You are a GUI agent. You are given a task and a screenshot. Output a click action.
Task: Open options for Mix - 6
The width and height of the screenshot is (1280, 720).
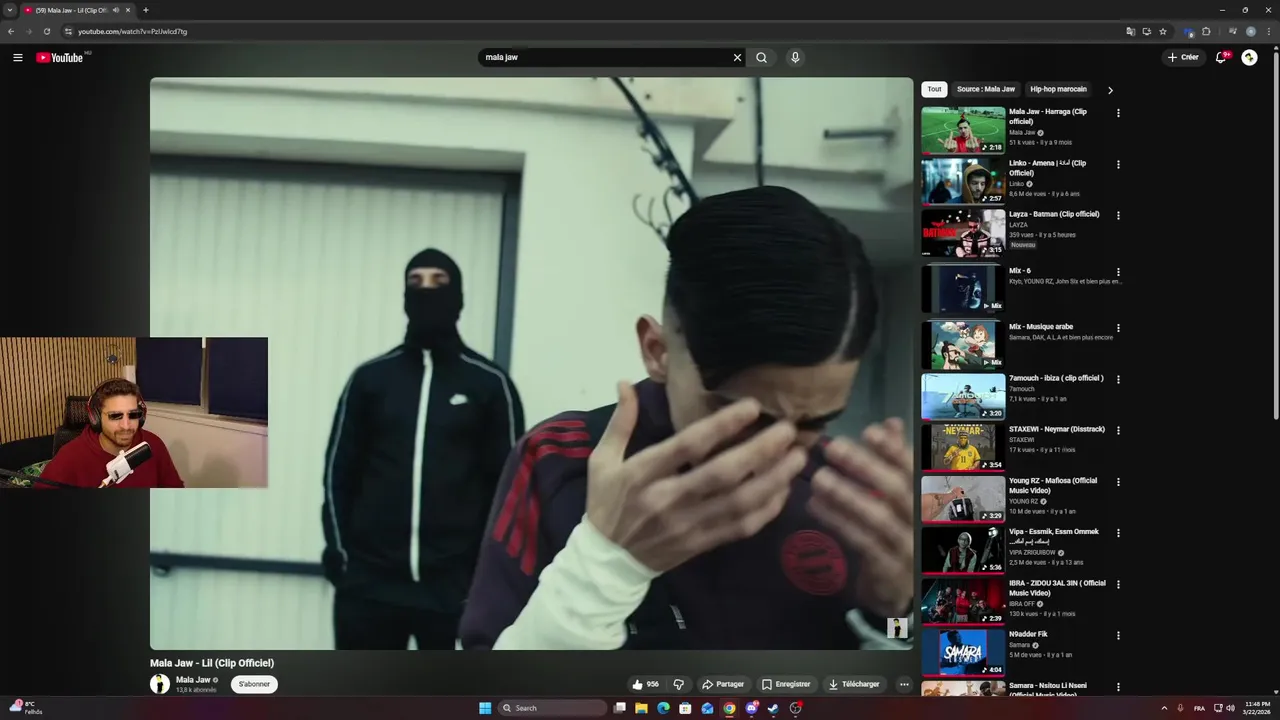(1118, 272)
